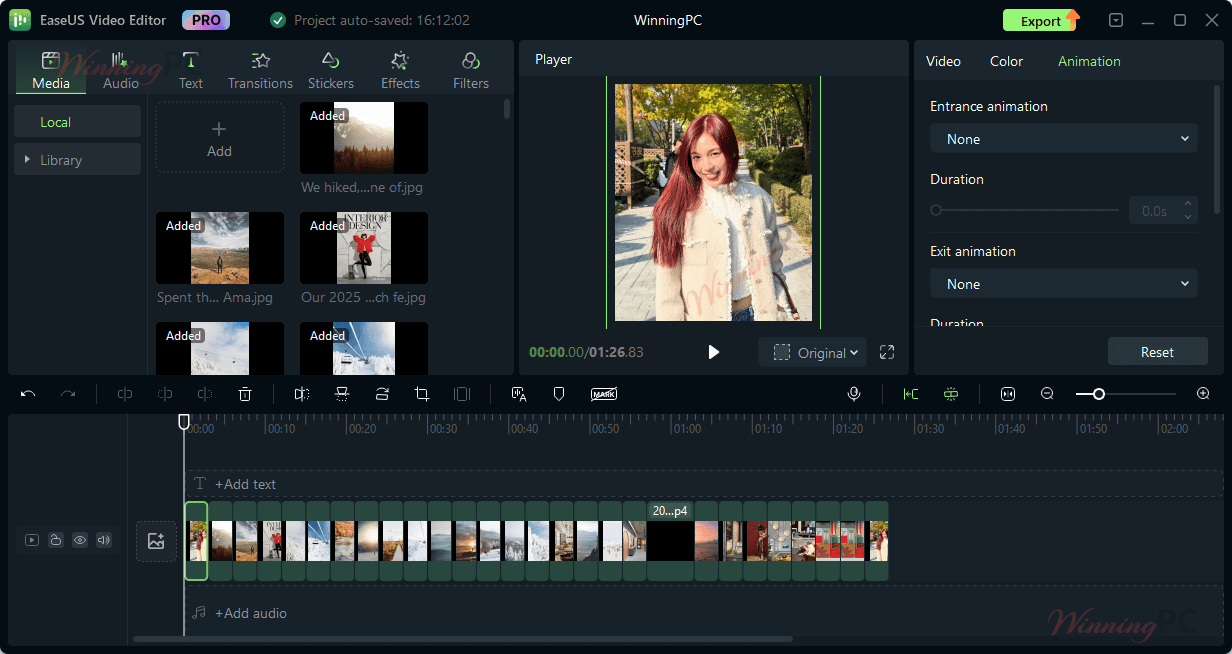Click the timeline horizontal scrollbar
1232x654 pixels.
coord(463,639)
